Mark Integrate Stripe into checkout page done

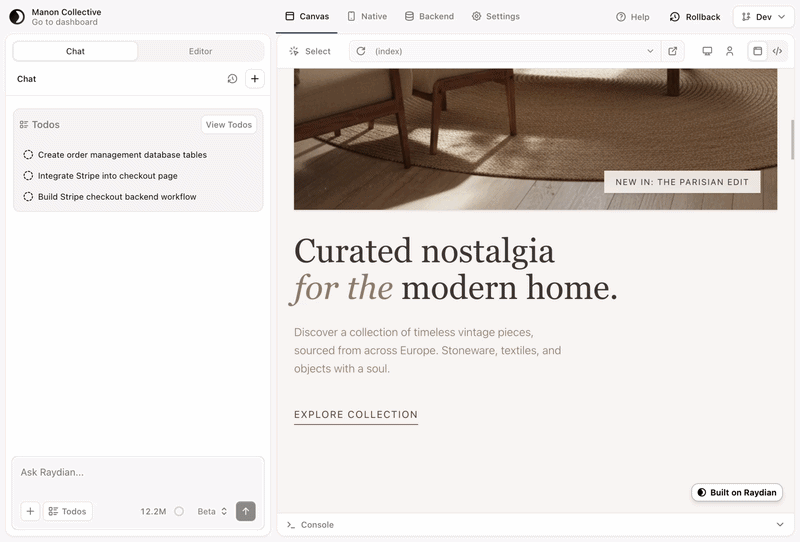pos(28,176)
